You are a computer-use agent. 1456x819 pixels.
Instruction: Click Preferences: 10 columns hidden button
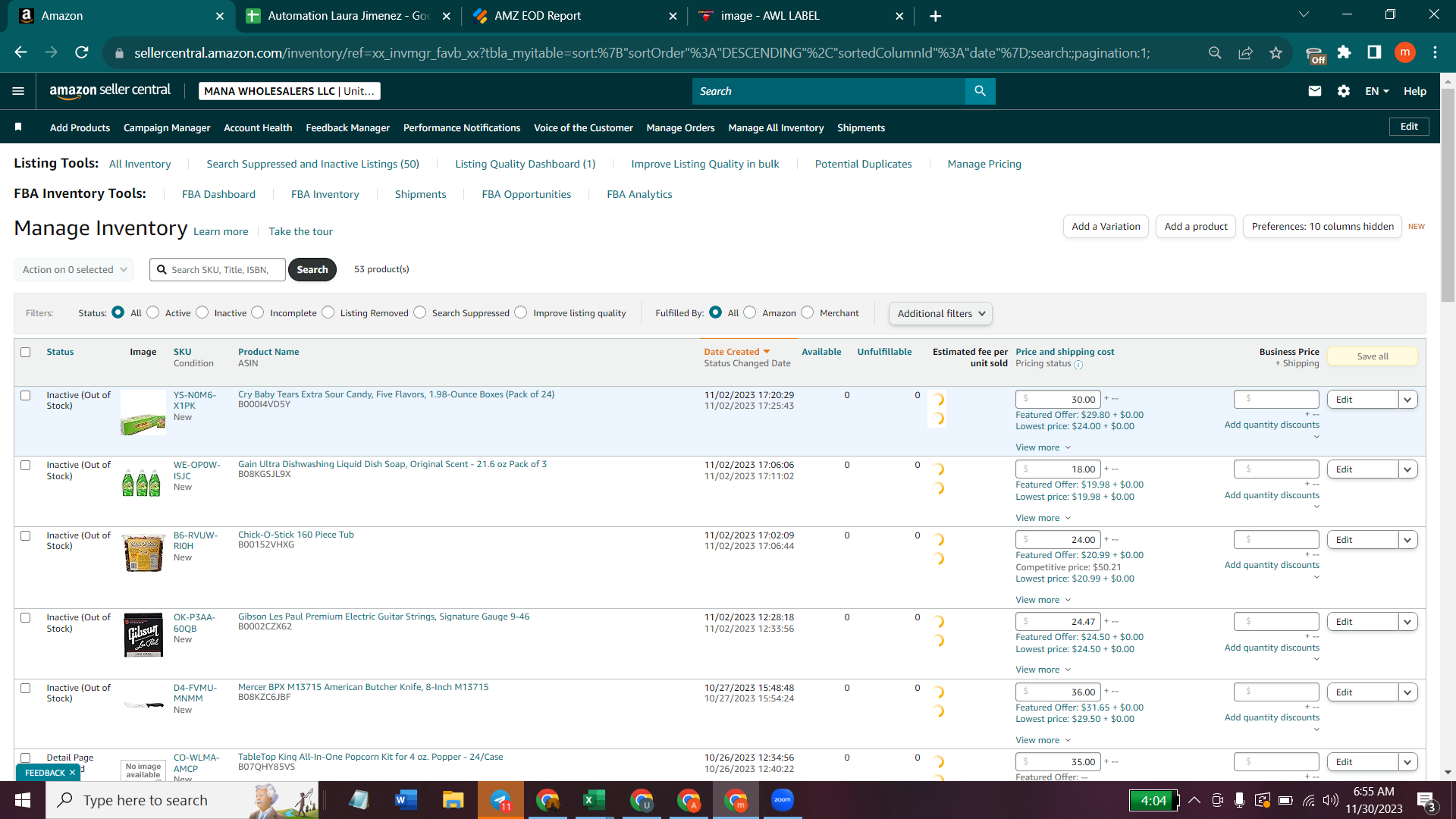[x=1323, y=226]
